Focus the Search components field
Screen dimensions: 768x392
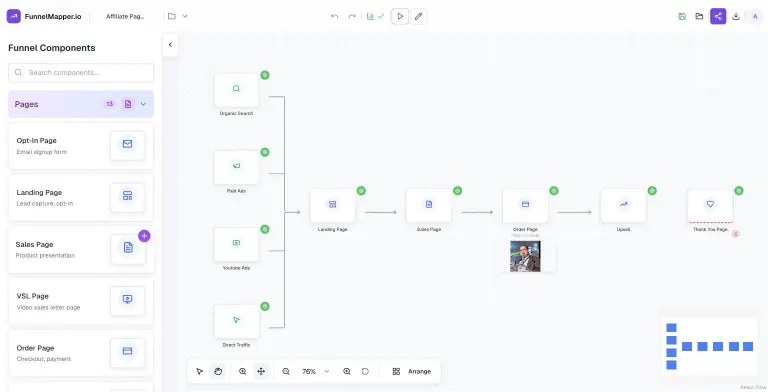point(81,73)
